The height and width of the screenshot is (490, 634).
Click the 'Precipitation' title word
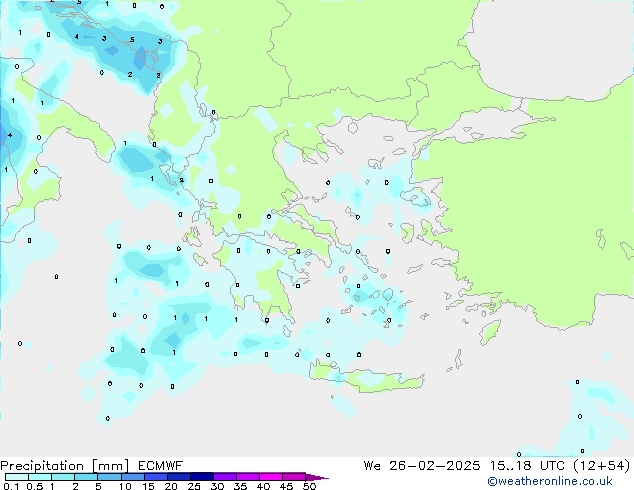pyautogui.click(x=42, y=466)
